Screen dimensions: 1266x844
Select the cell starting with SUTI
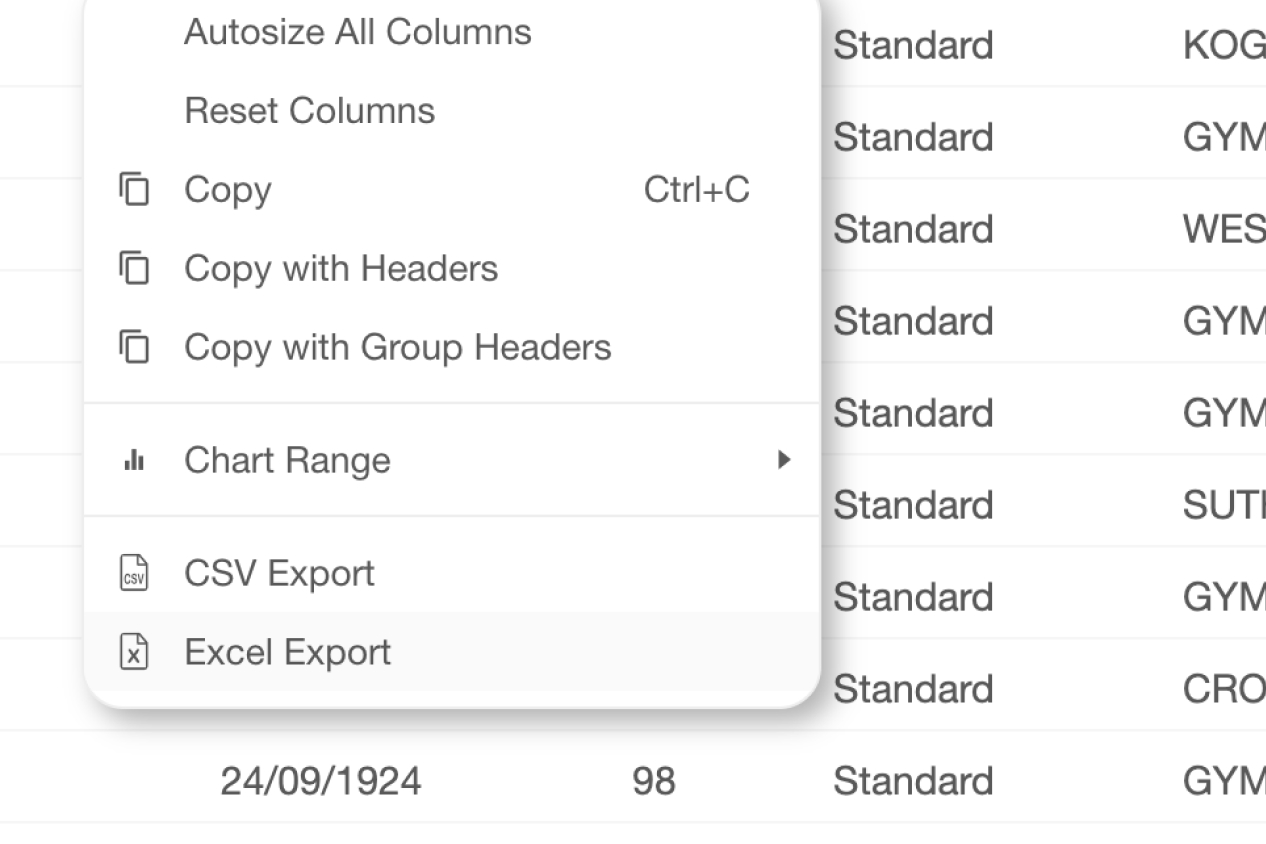click(1223, 505)
